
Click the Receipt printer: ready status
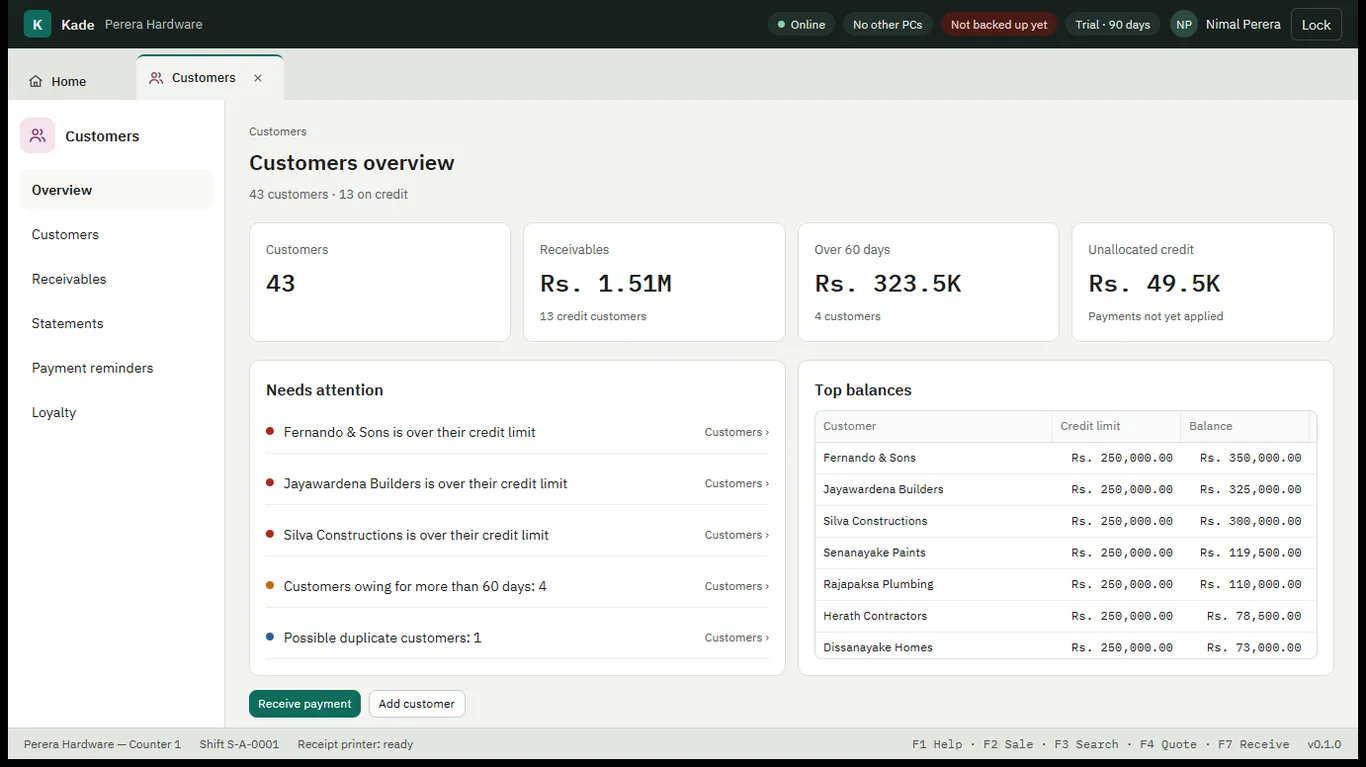click(x=355, y=745)
